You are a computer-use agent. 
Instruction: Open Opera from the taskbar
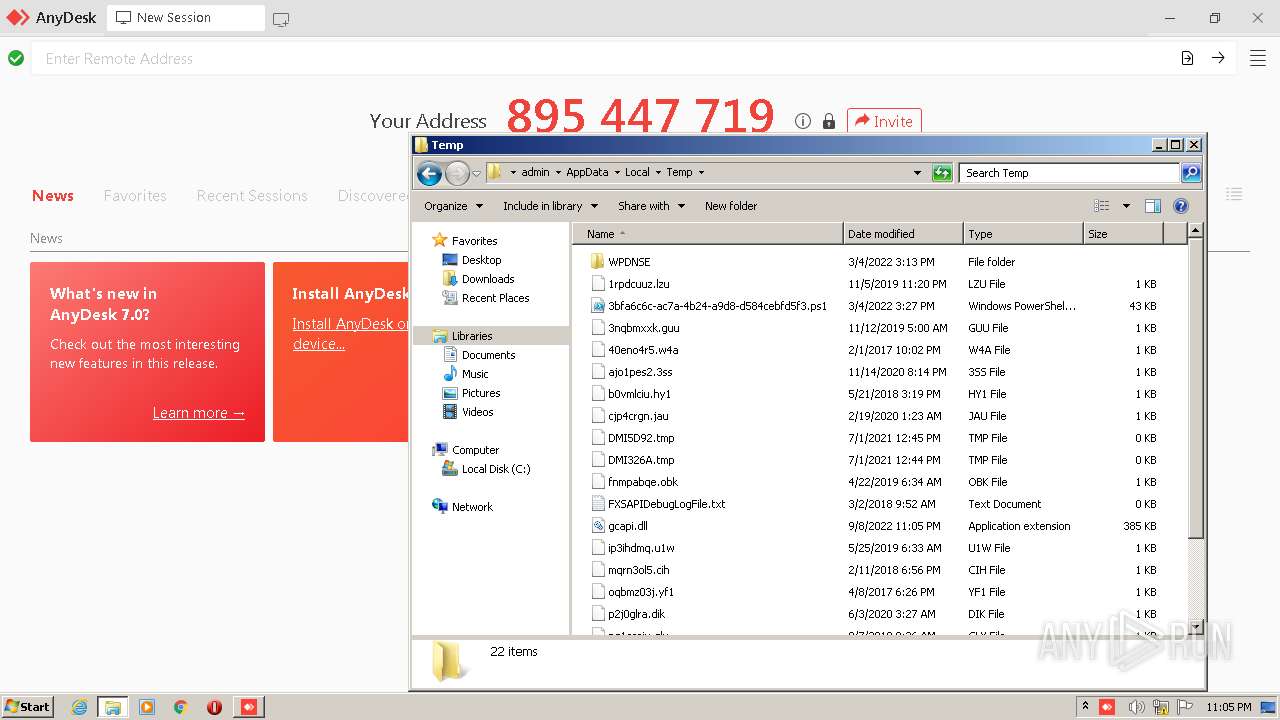[x=214, y=707]
